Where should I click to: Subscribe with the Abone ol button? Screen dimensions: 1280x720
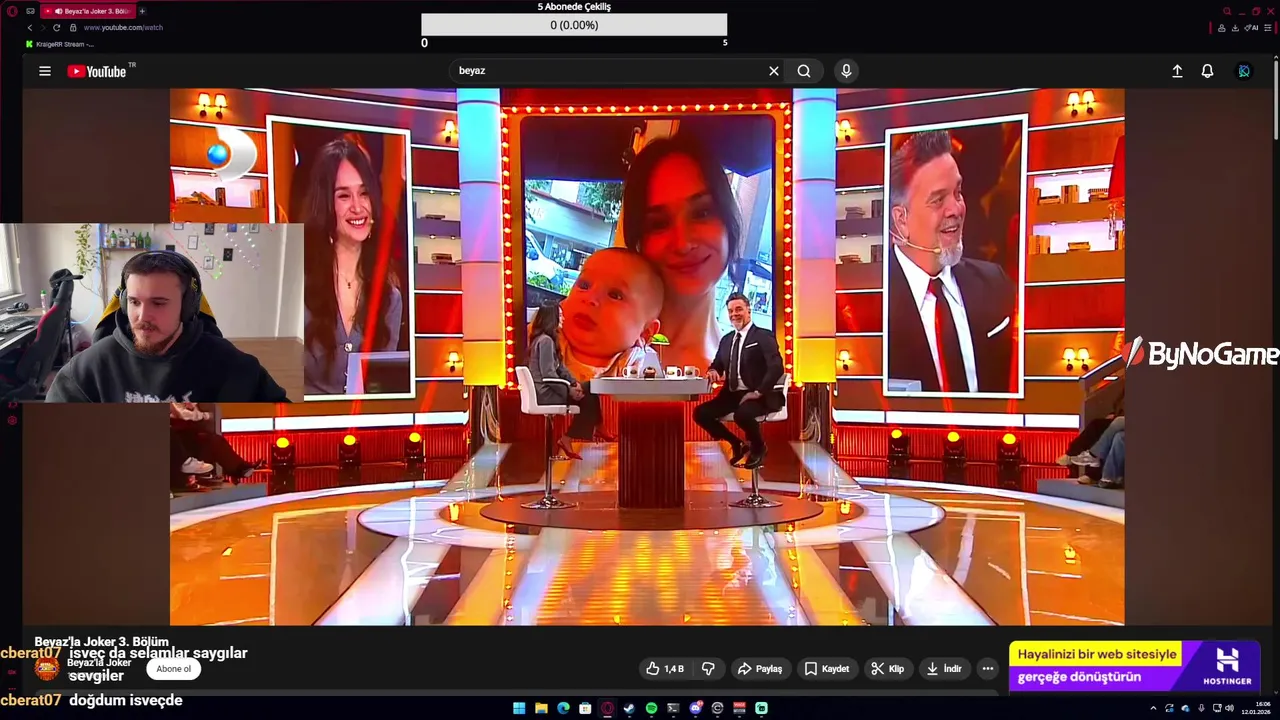click(173, 669)
